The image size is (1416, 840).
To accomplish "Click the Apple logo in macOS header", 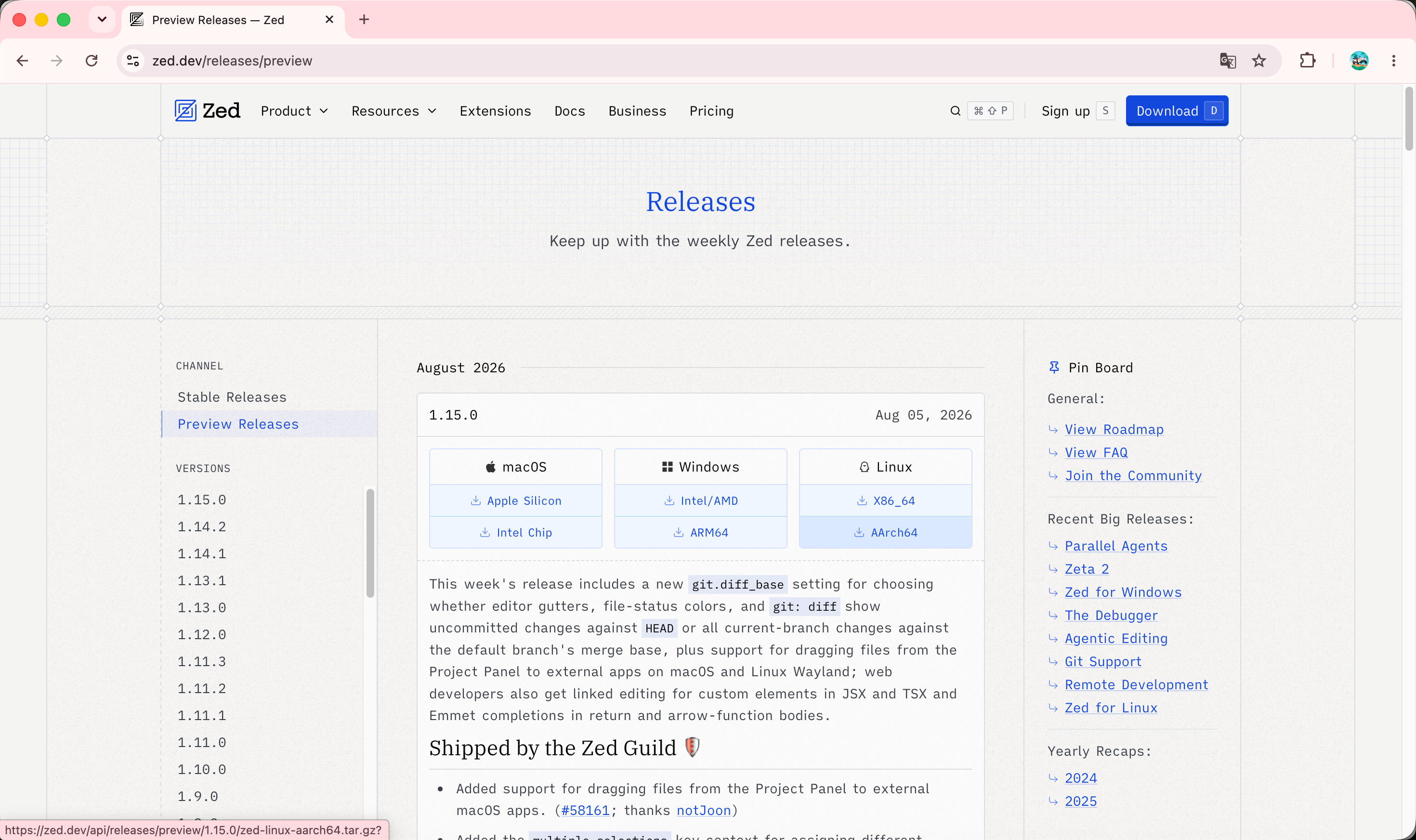I will pyautogui.click(x=491, y=466).
